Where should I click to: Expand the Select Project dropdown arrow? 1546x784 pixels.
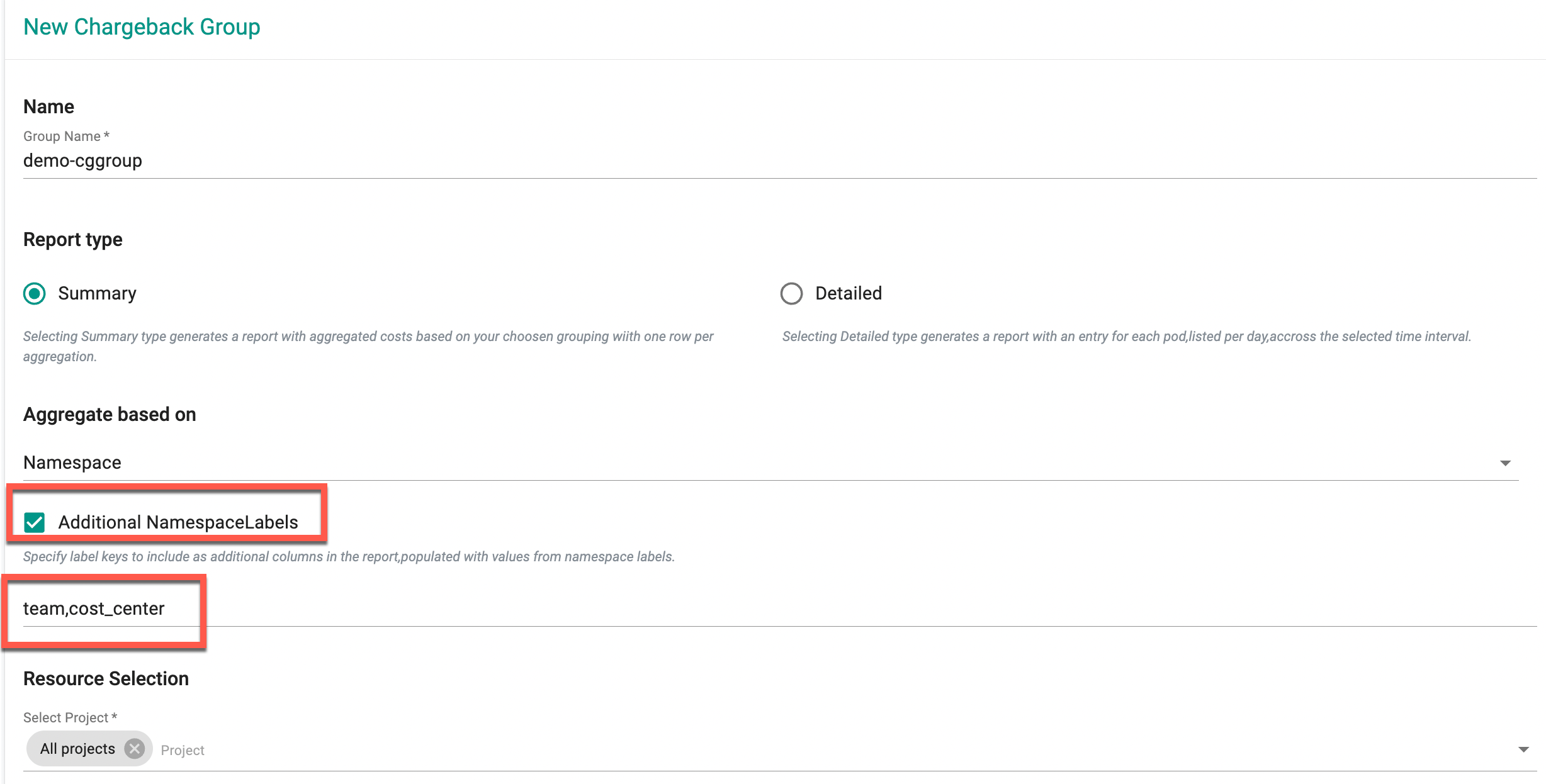click(x=1523, y=749)
